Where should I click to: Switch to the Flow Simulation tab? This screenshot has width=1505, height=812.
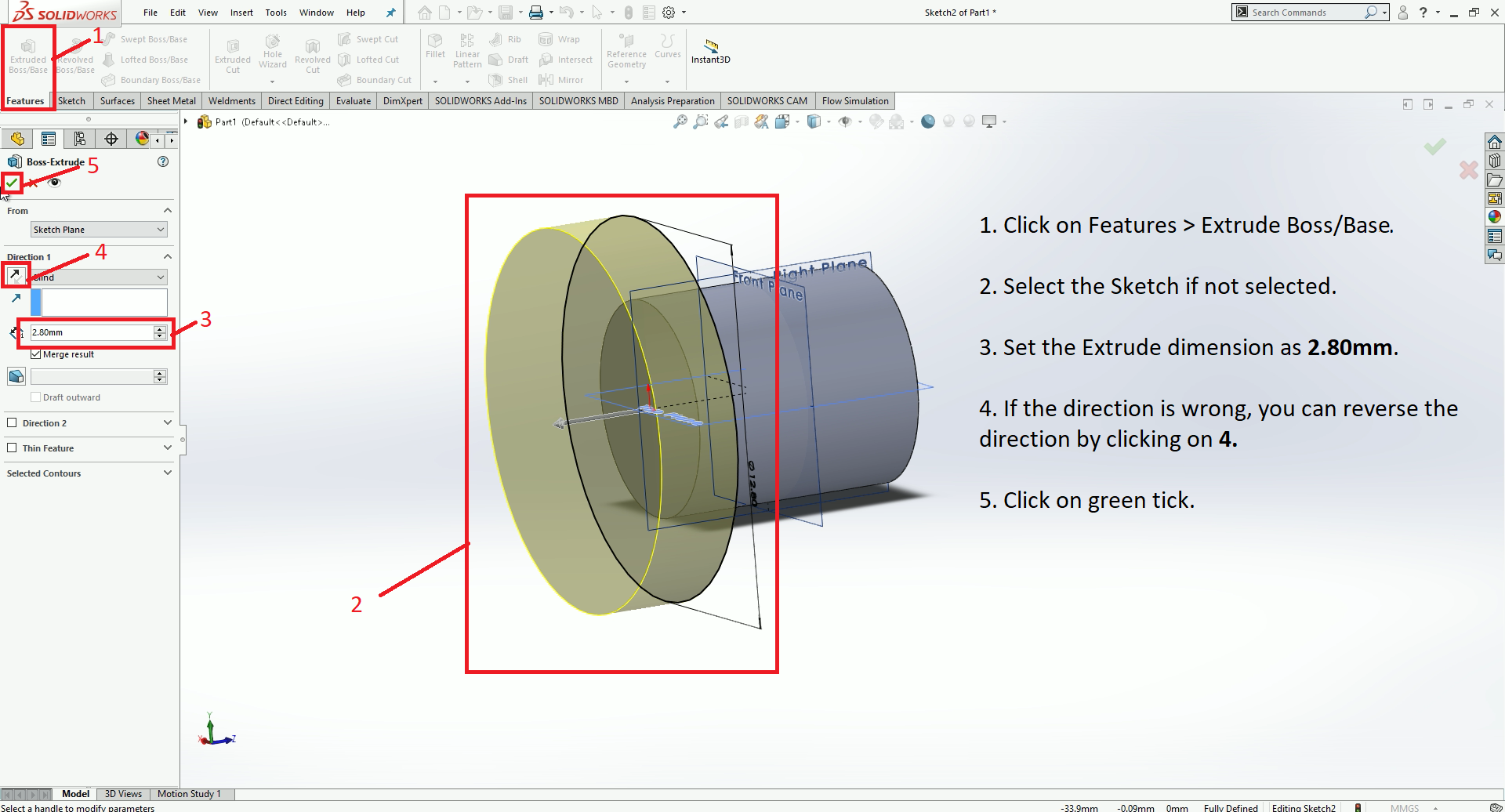855,101
